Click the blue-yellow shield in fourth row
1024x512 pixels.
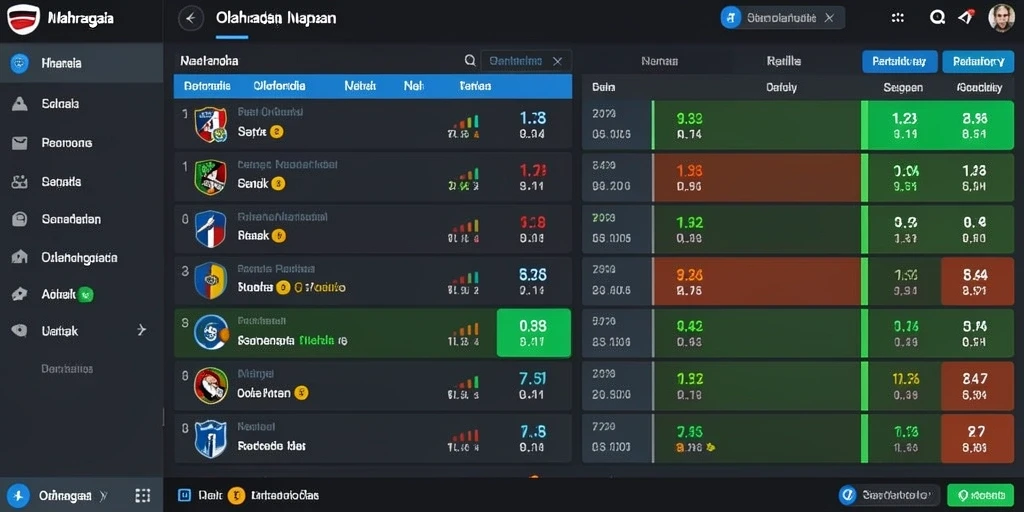(210, 280)
